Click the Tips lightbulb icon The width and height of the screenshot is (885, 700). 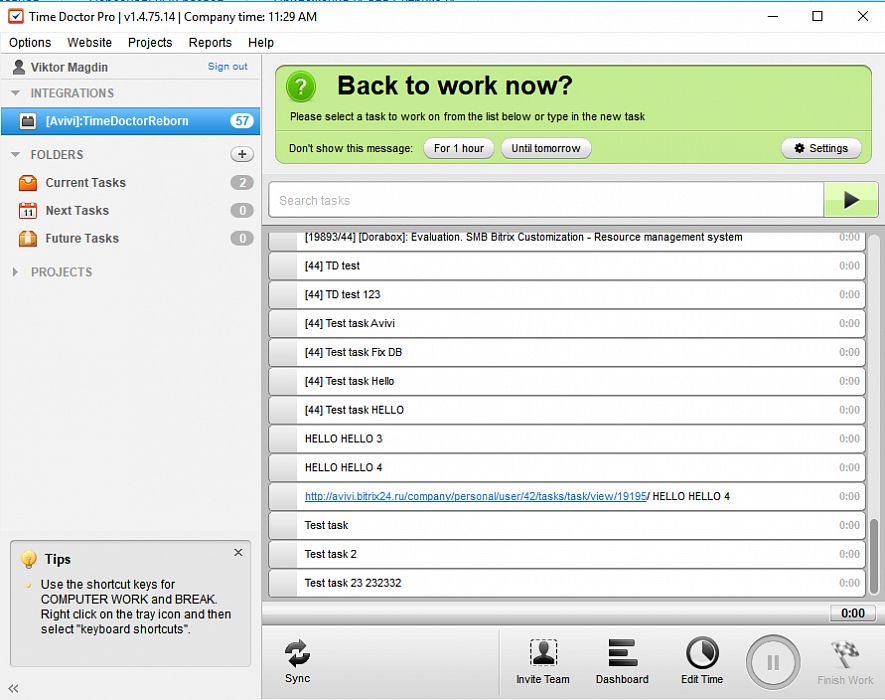28,559
